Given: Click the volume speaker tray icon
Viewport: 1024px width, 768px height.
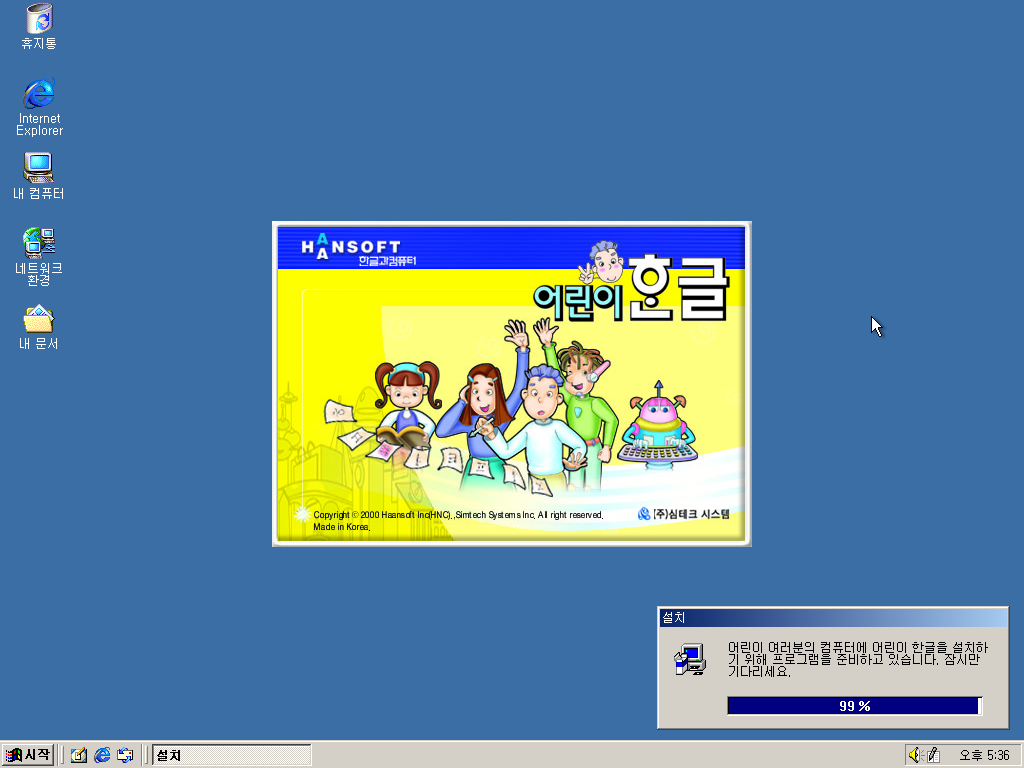Looking at the screenshot, I should (914, 755).
